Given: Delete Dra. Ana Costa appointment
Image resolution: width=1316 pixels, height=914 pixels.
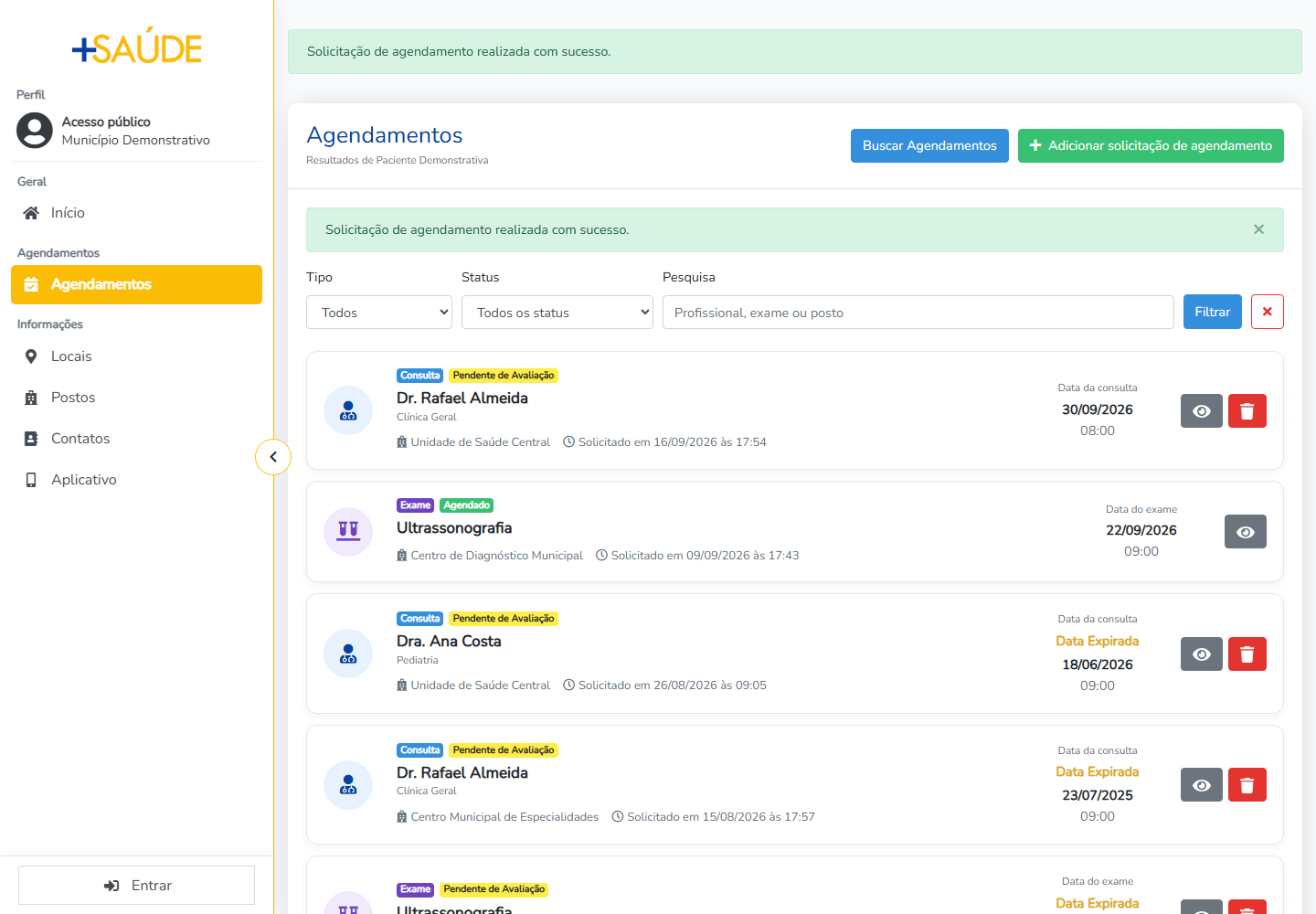Looking at the screenshot, I should coord(1247,654).
